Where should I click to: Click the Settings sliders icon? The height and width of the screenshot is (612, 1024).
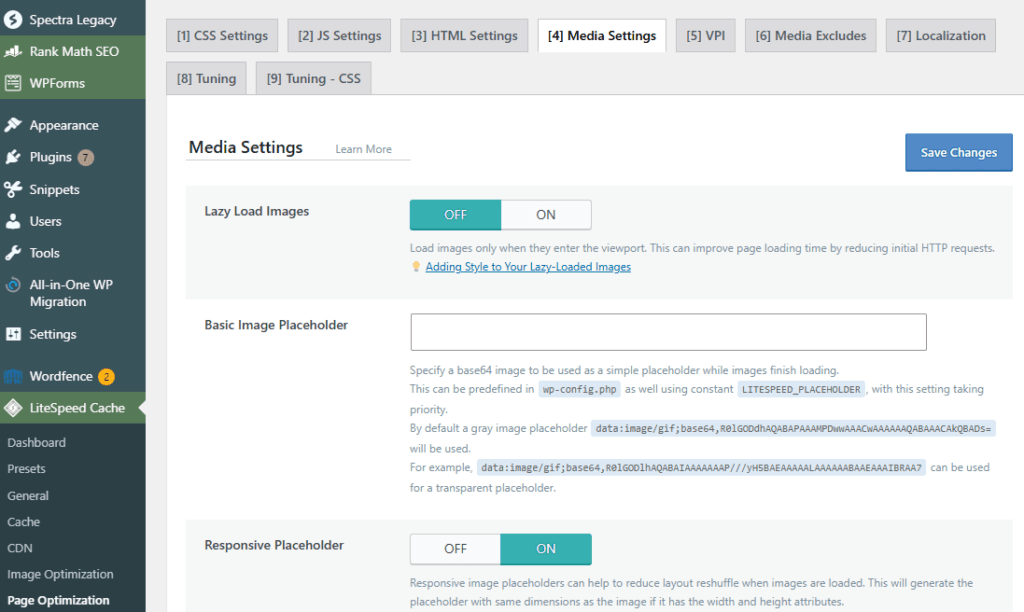pyautogui.click(x=13, y=334)
